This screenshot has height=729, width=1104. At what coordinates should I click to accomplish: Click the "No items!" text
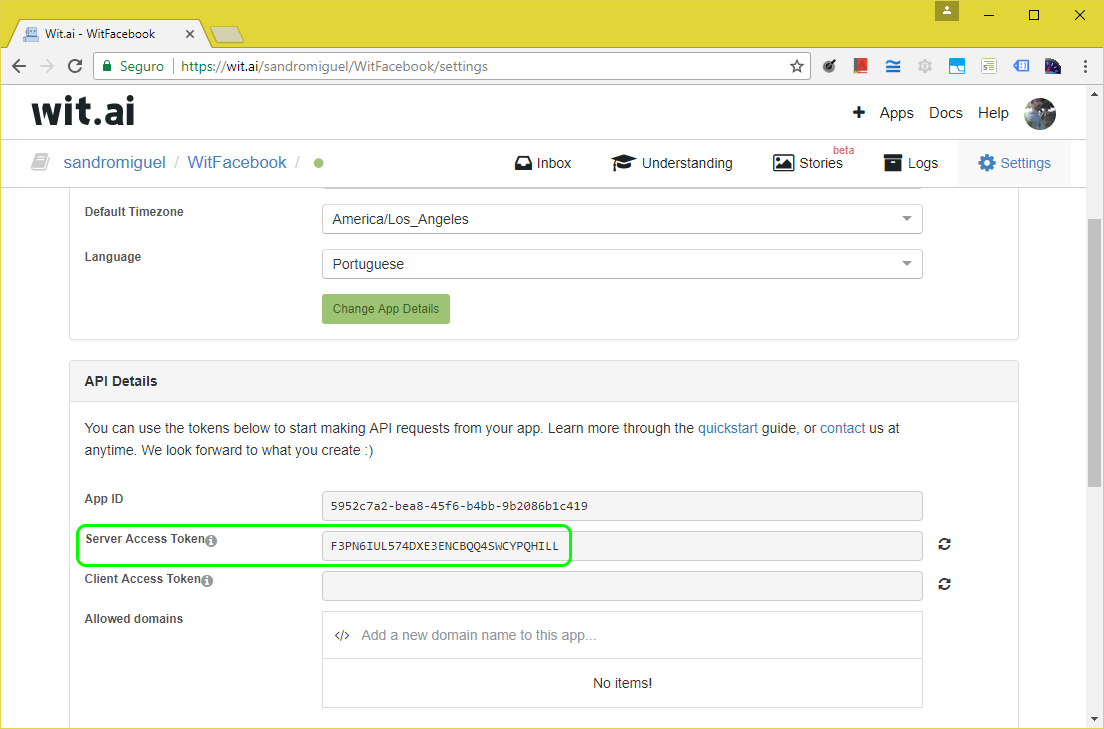[x=622, y=683]
